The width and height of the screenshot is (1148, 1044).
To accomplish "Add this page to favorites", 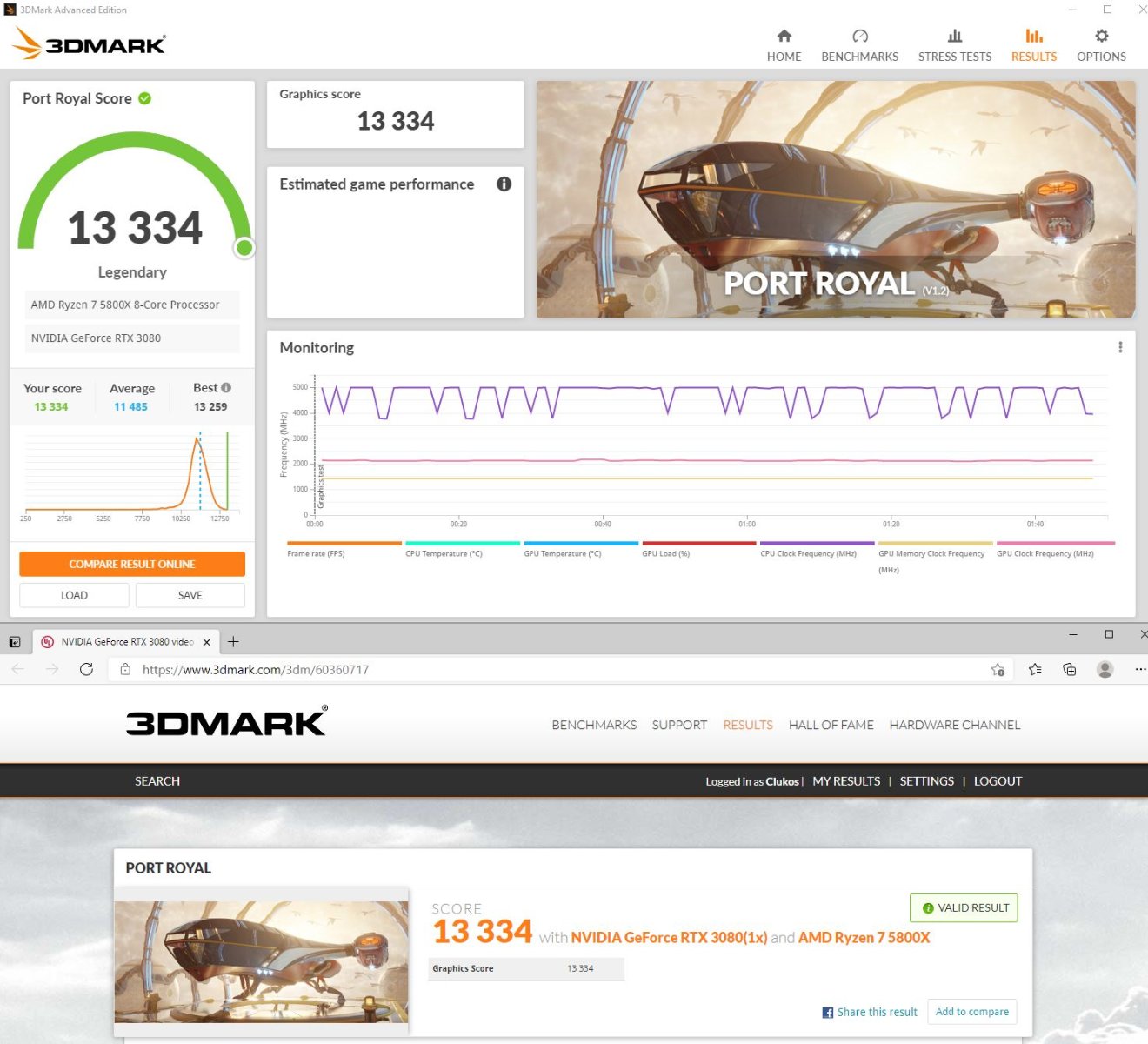I will (998, 669).
